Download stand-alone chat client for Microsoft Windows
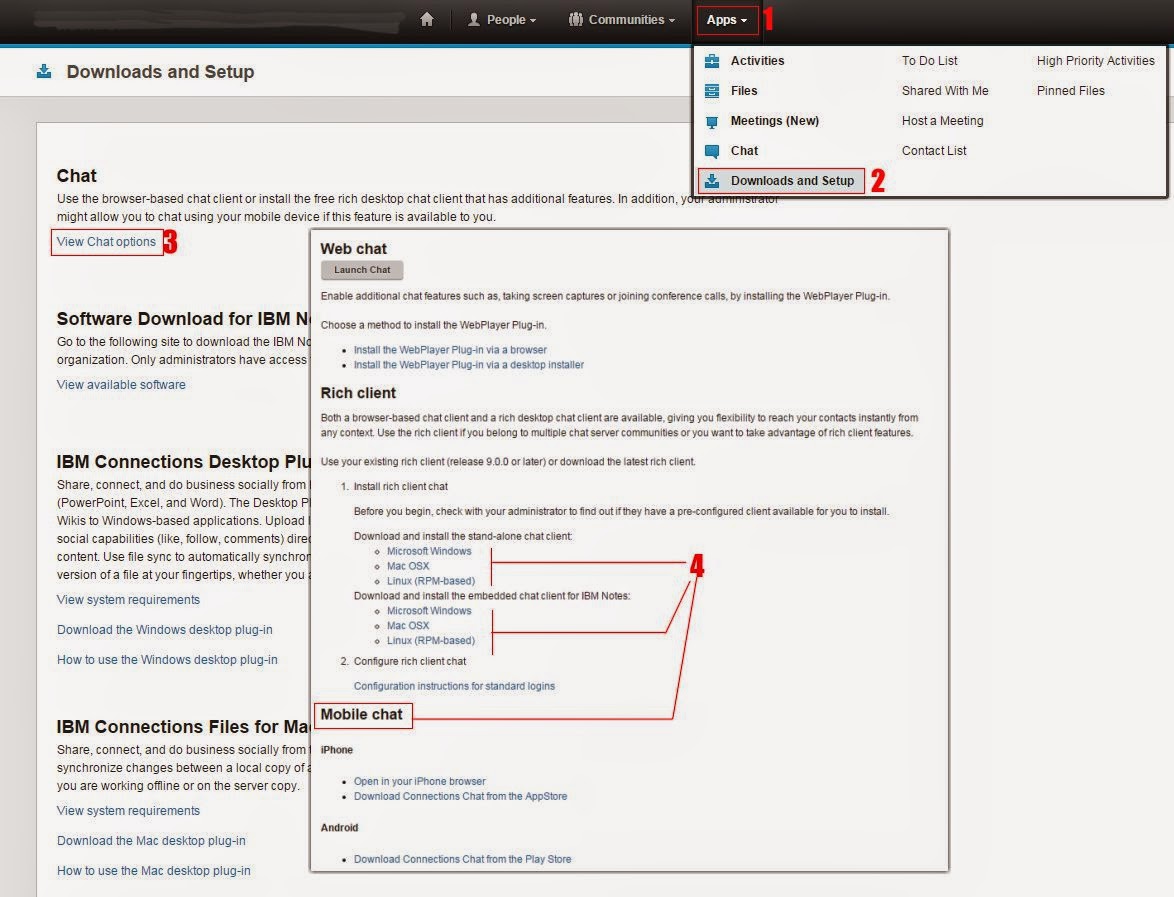This screenshot has height=897, width=1174. pyautogui.click(x=429, y=551)
